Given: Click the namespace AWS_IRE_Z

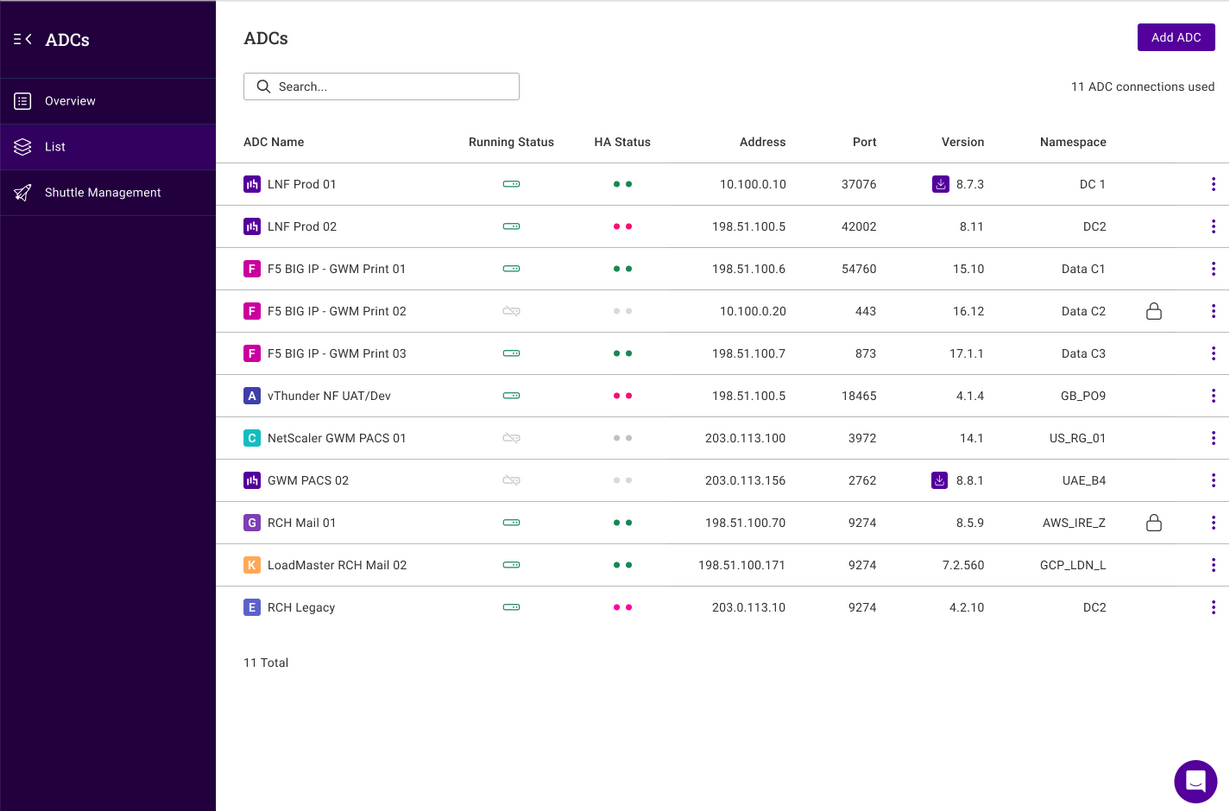Looking at the screenshot, I should [1074, 523].
